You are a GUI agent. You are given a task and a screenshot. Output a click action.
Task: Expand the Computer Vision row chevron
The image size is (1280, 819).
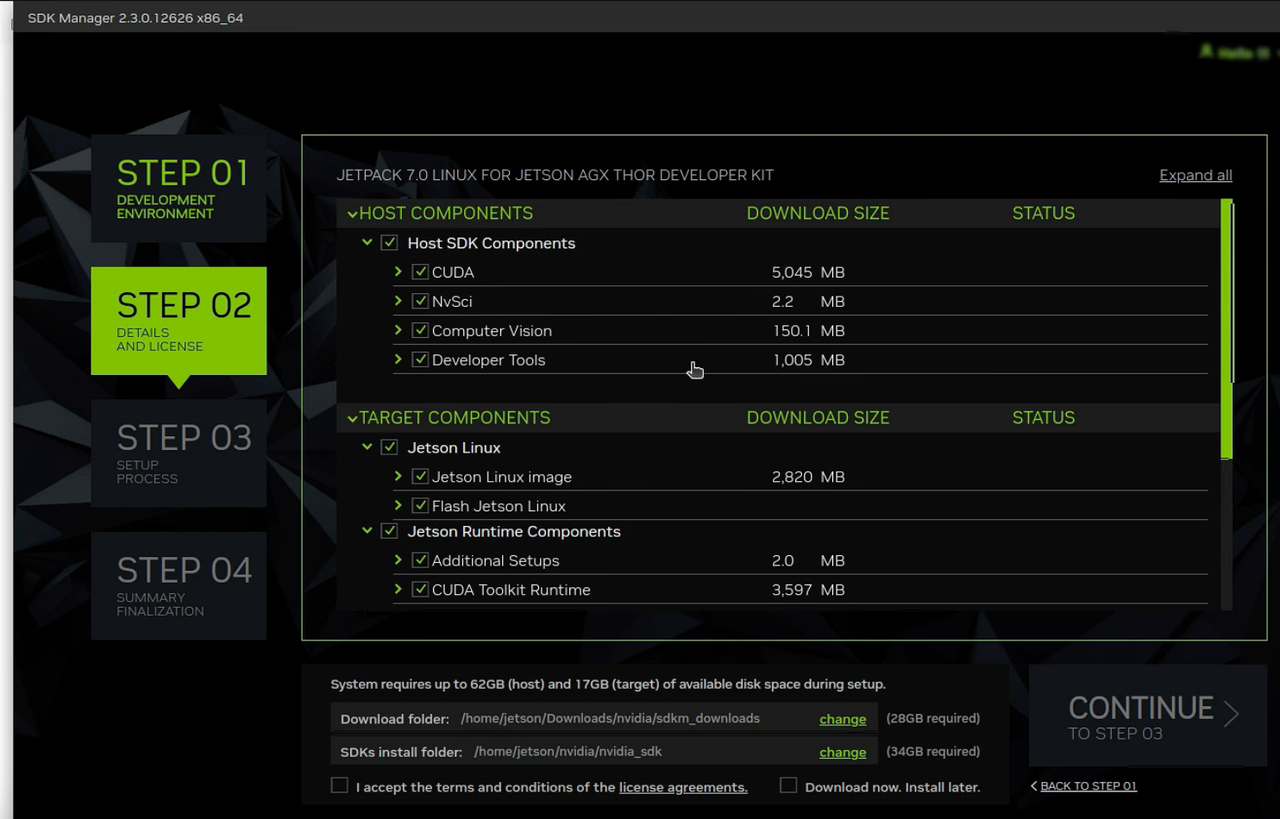(398, 329)
